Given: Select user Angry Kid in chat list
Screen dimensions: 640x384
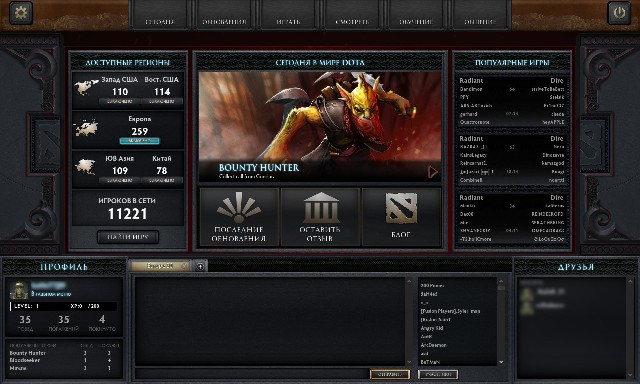Looking at the screenshot, I should coord(432,328).
